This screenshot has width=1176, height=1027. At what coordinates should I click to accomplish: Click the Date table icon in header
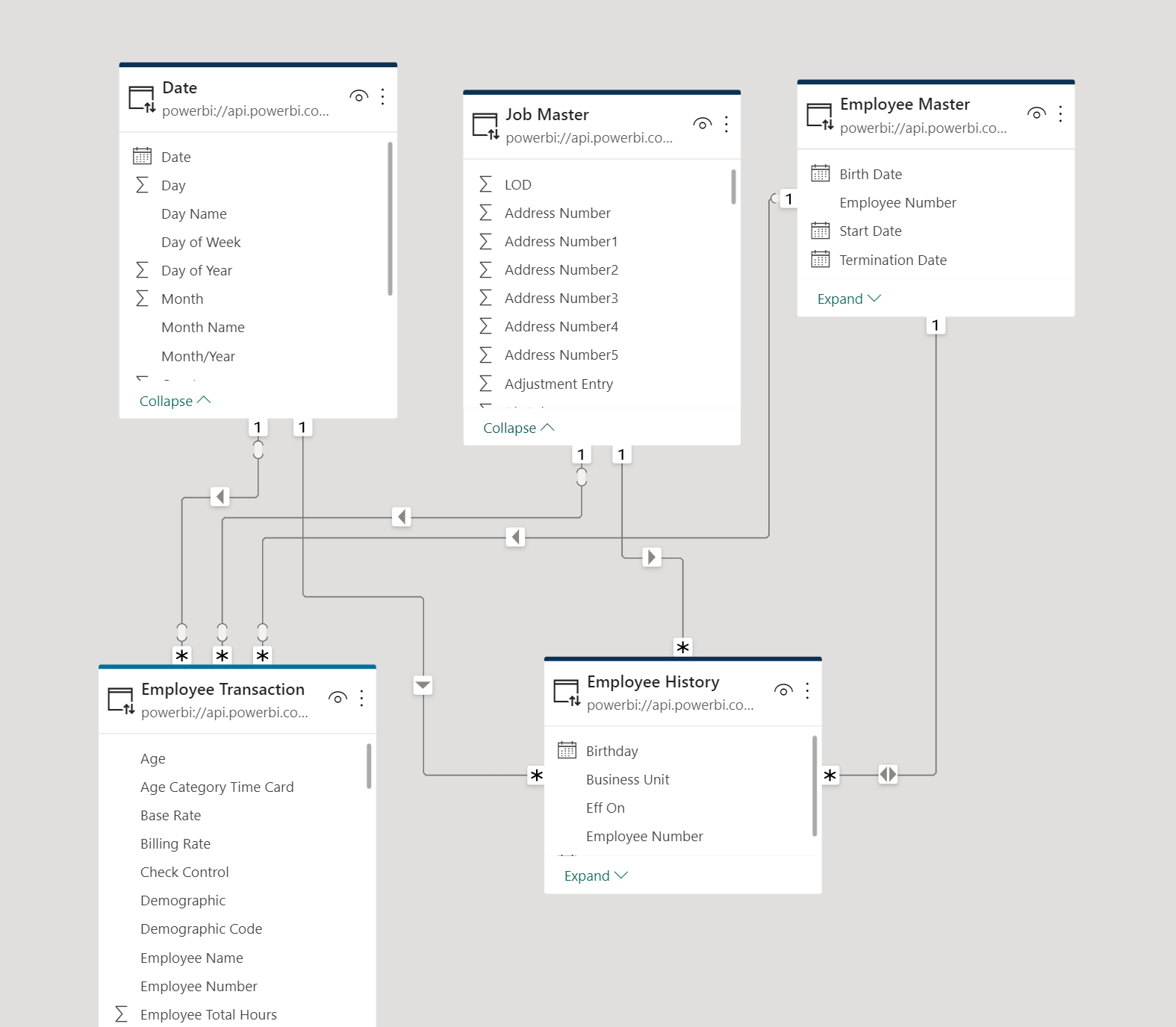click(x=142, y=99)
